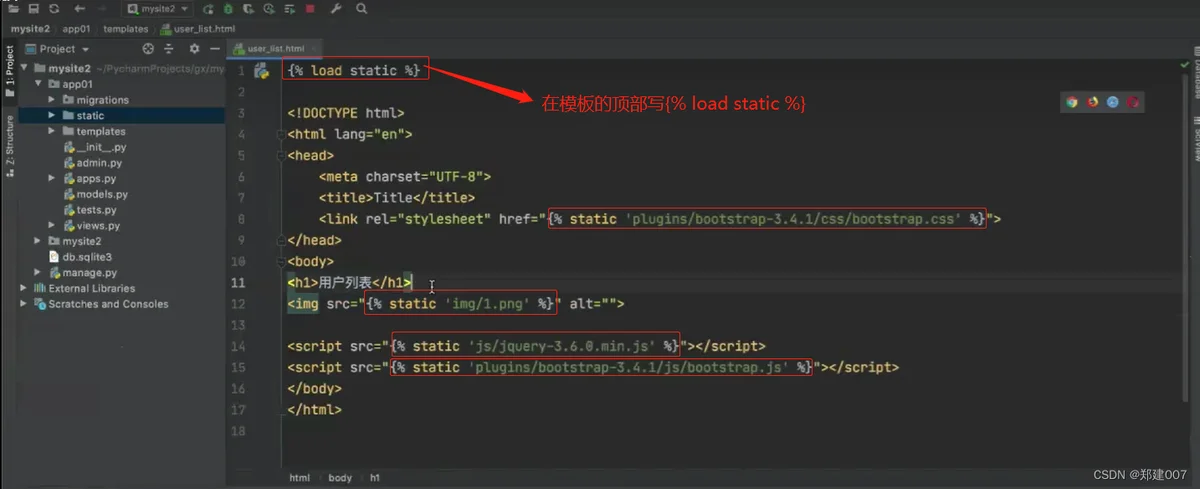Image resolution: width=1200 pixels, height=489 pixels.
Task: Expand the views.py node arrow
Action: point(53,225)
